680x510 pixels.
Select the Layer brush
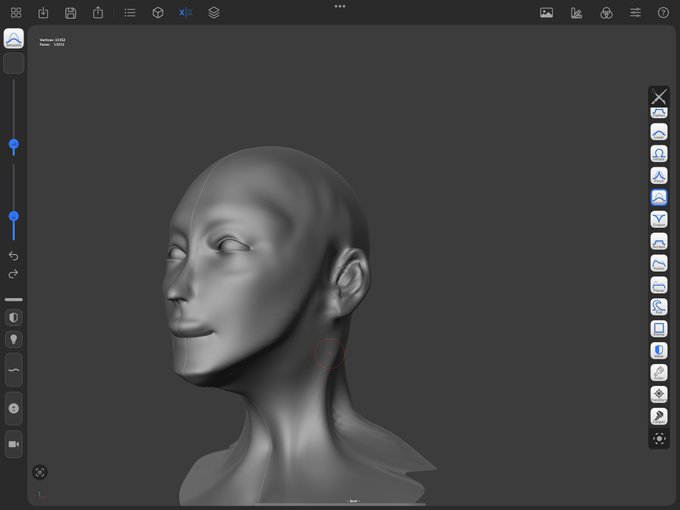[x=659, y=132]
